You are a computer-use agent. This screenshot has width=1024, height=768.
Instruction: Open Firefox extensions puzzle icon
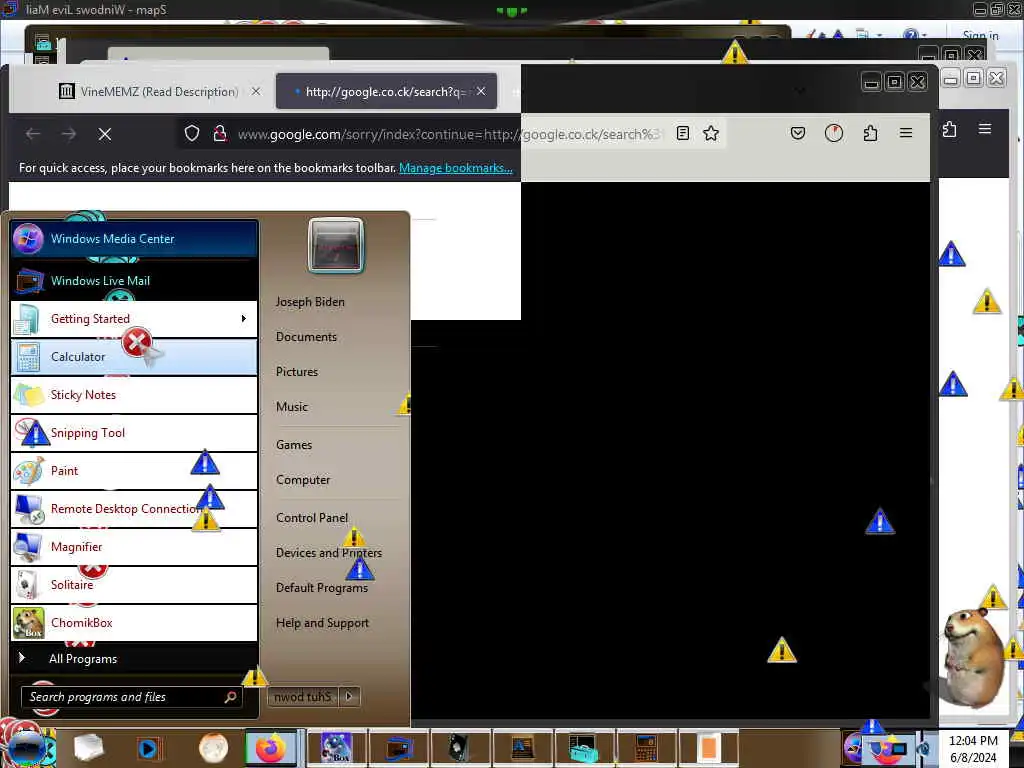tap(870, 133)
